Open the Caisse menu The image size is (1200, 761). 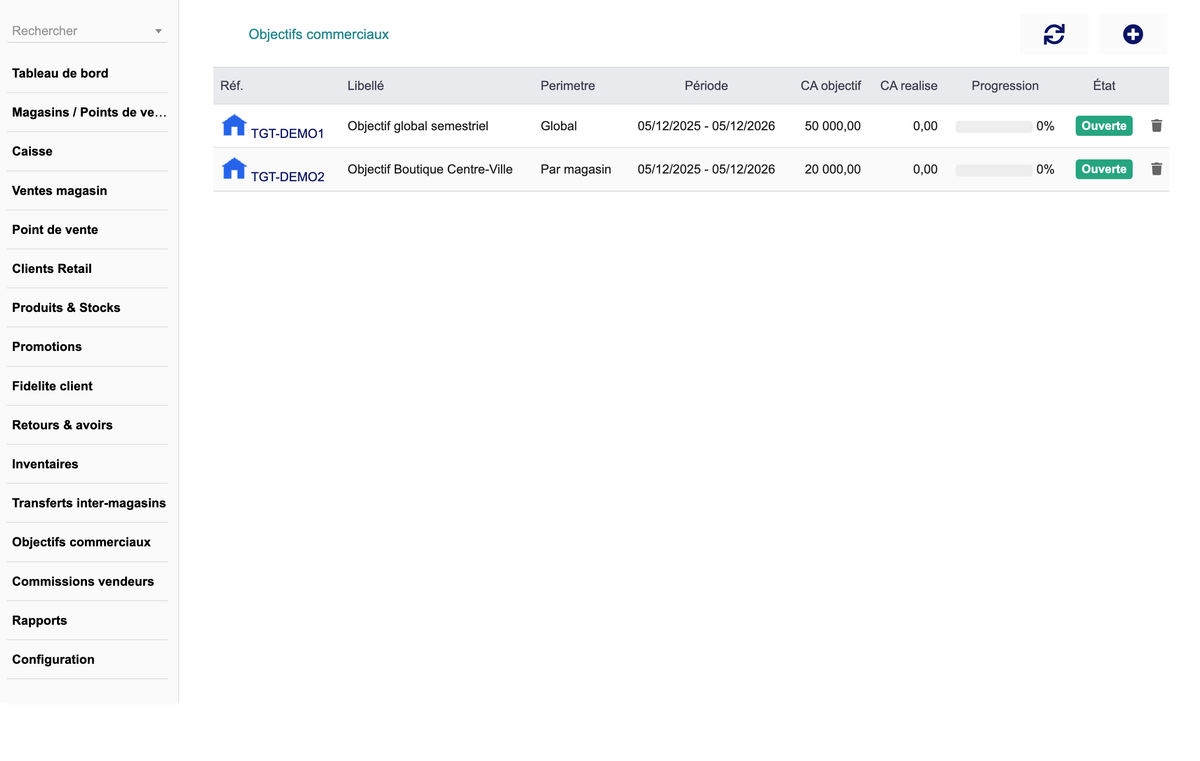point(32,151)
